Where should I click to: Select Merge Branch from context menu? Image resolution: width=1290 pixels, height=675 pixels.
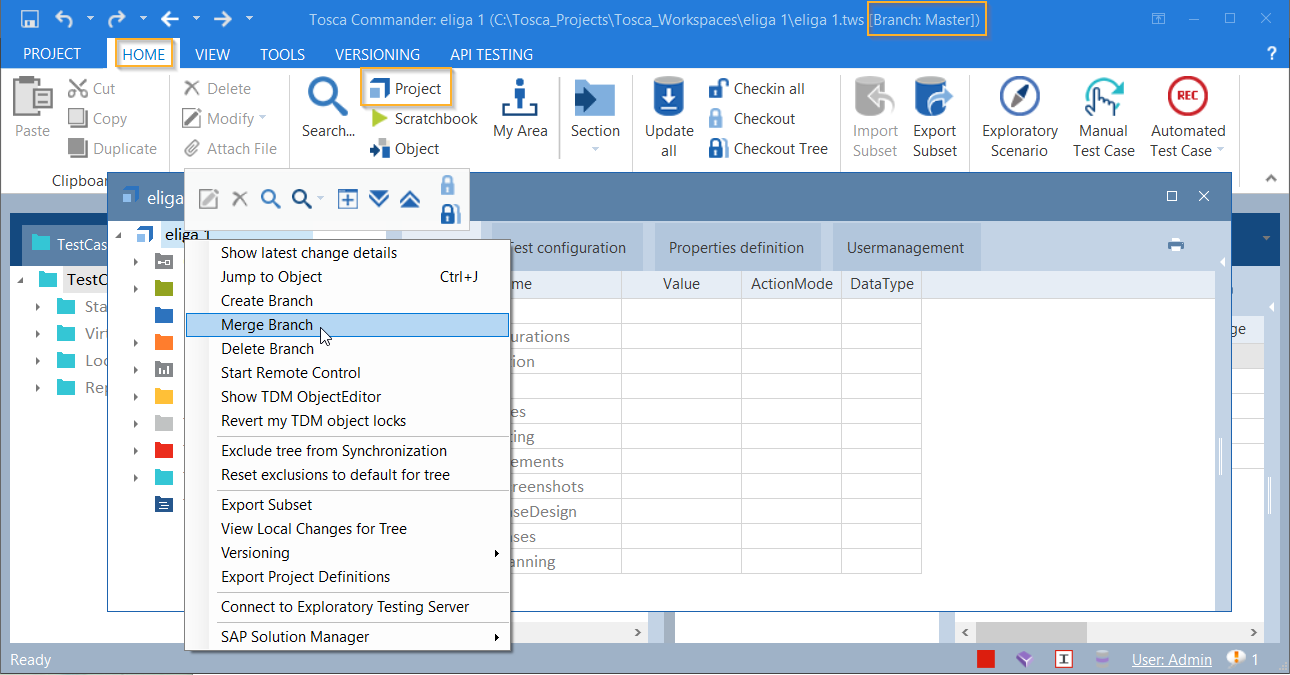coord(267,325)
